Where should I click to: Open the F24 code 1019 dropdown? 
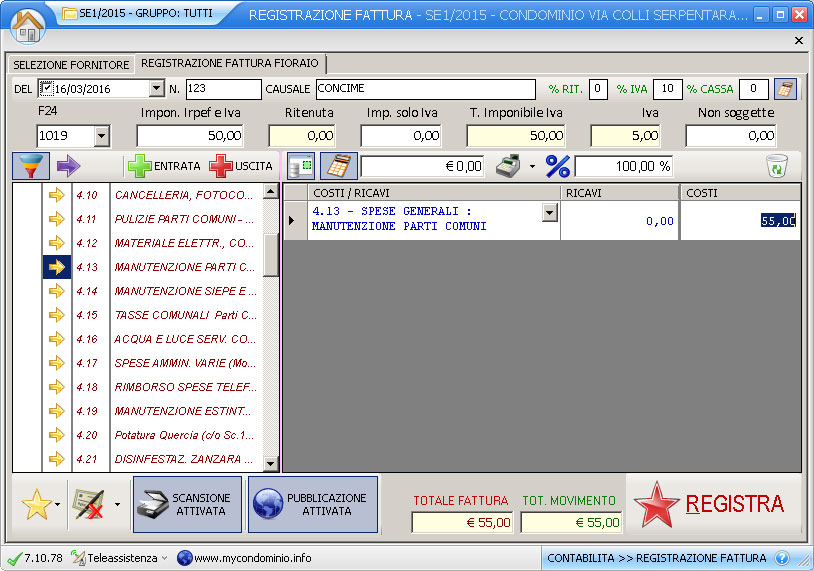(101, 136)
